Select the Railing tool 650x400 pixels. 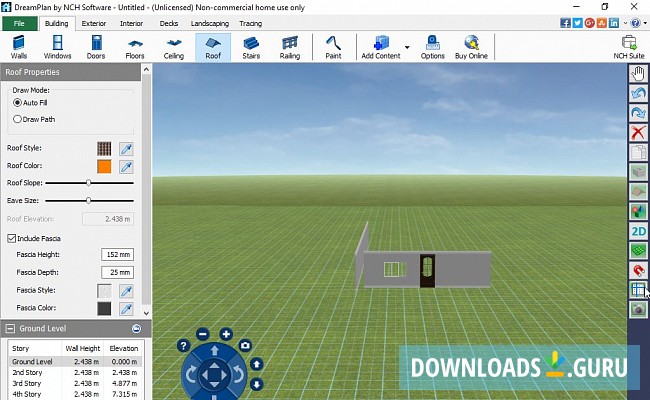(290, 47)
